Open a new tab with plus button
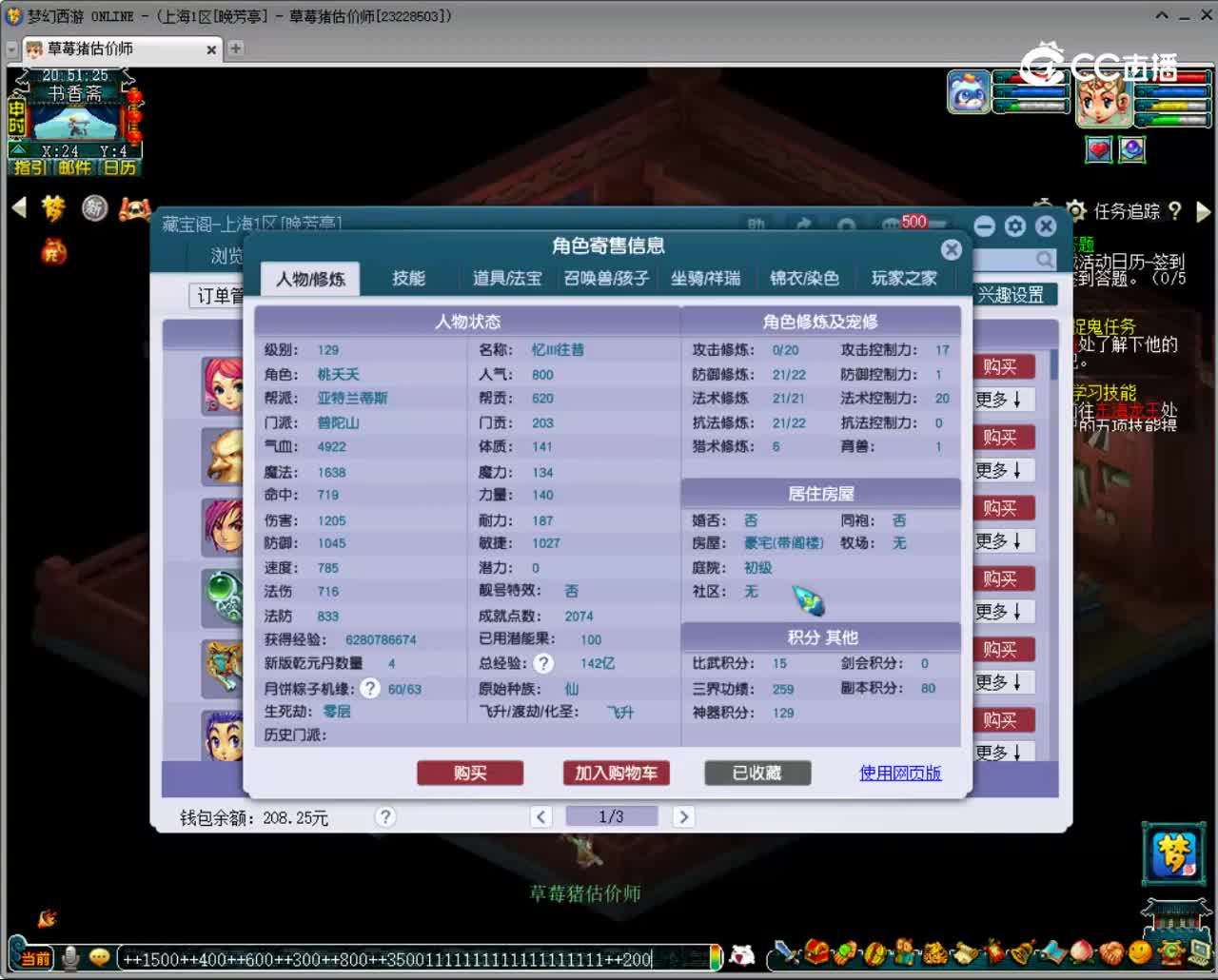Image resolution: width=1218 pixels, height=980 pixels. pyautogui.click(x=236, y=49)
